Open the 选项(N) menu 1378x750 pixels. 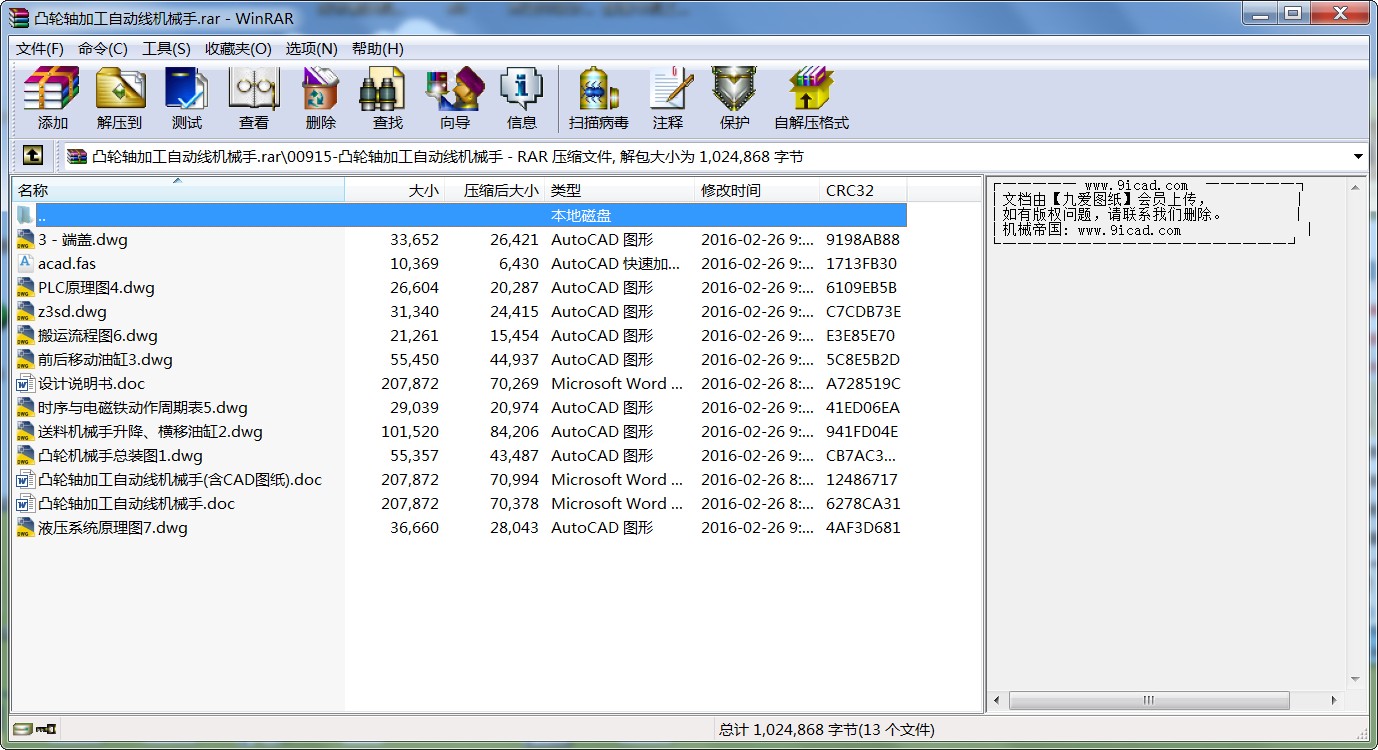[311, 48]
